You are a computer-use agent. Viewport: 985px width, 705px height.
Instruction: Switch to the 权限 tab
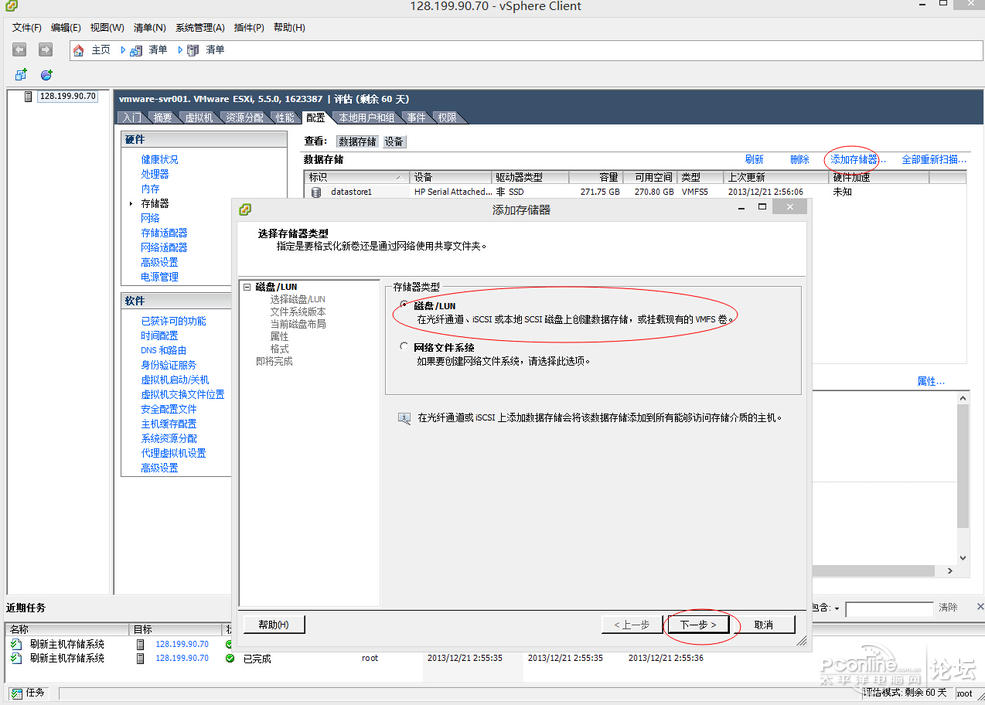447,118
